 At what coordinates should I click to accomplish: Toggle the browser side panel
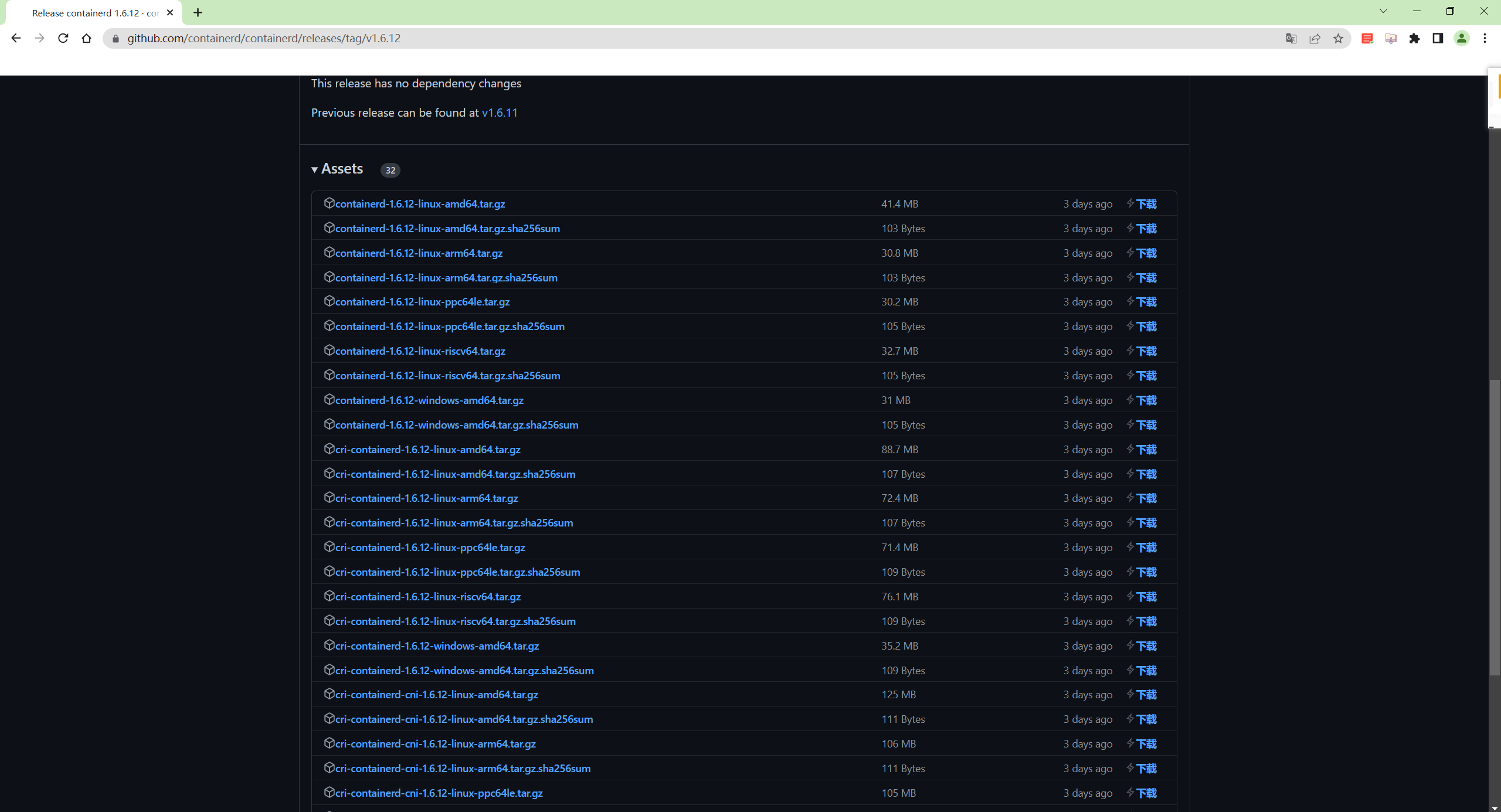coord(1438,38)
